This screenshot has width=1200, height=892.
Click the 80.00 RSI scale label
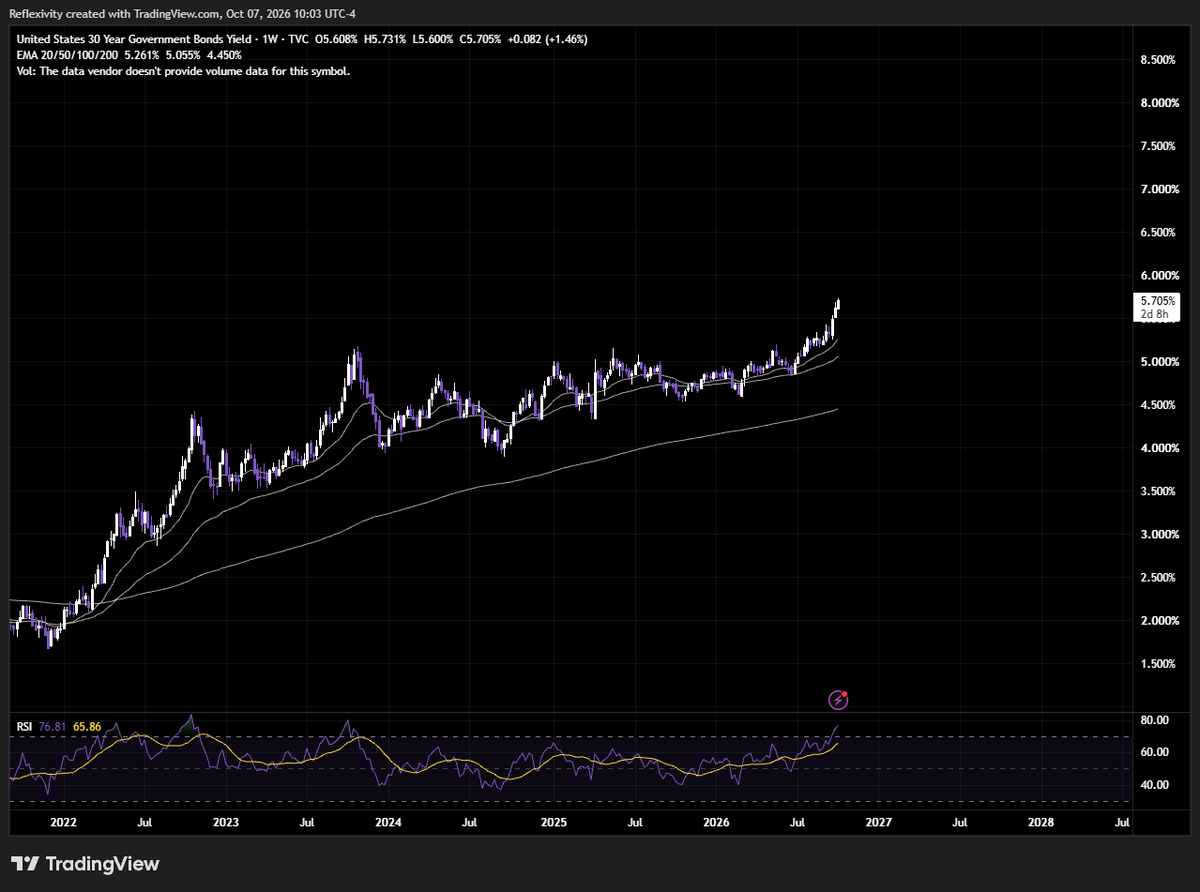1154,720
